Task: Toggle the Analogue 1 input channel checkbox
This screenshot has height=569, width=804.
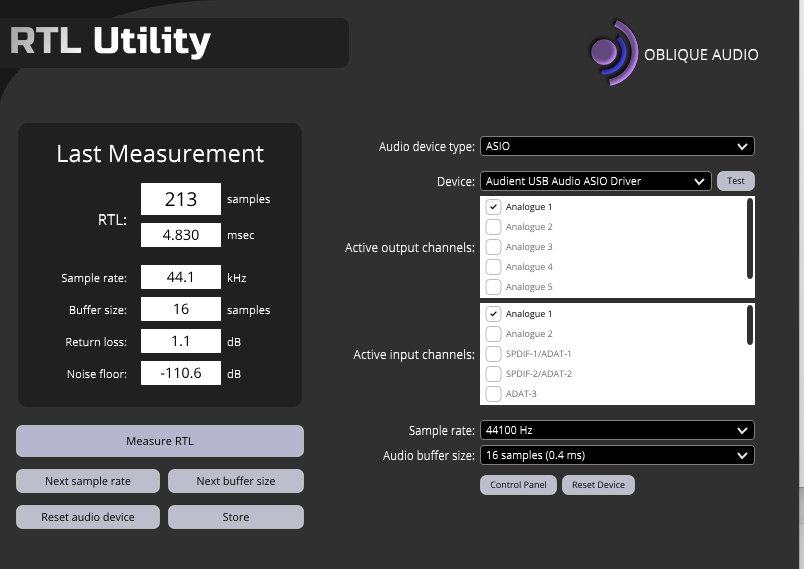Action: [x=493, y=314]
